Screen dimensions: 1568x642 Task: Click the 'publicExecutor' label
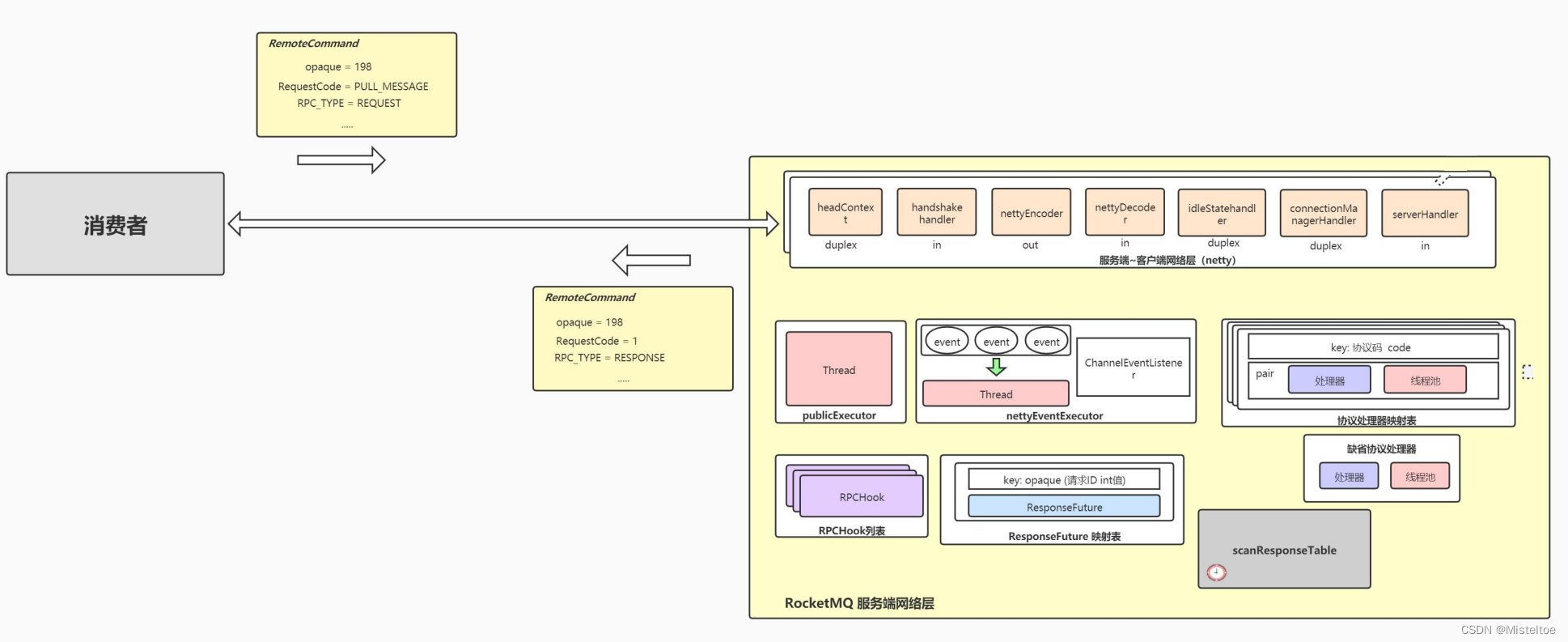click(839, 415)
